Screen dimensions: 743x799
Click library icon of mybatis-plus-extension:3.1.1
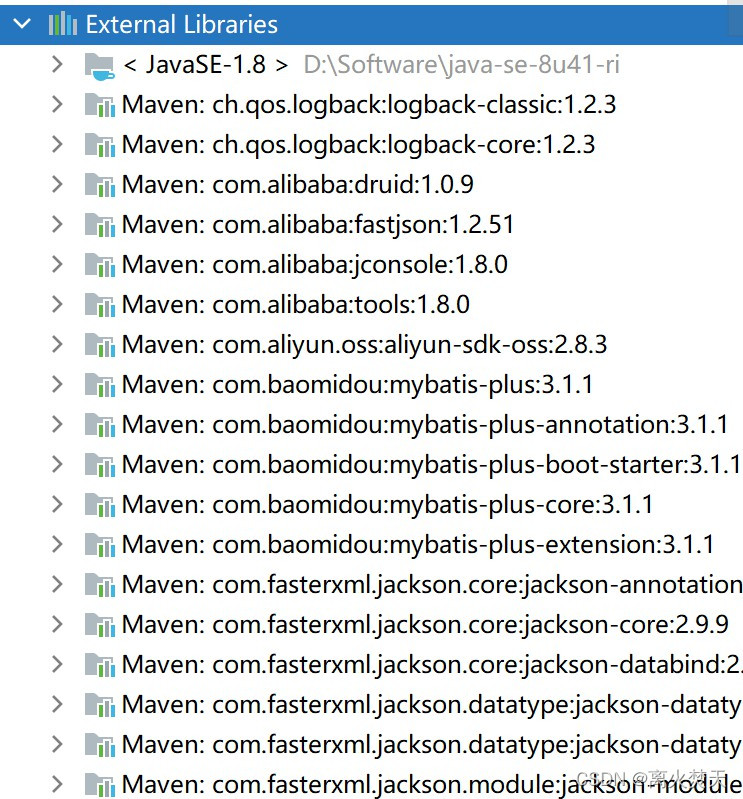click(100, 545)
